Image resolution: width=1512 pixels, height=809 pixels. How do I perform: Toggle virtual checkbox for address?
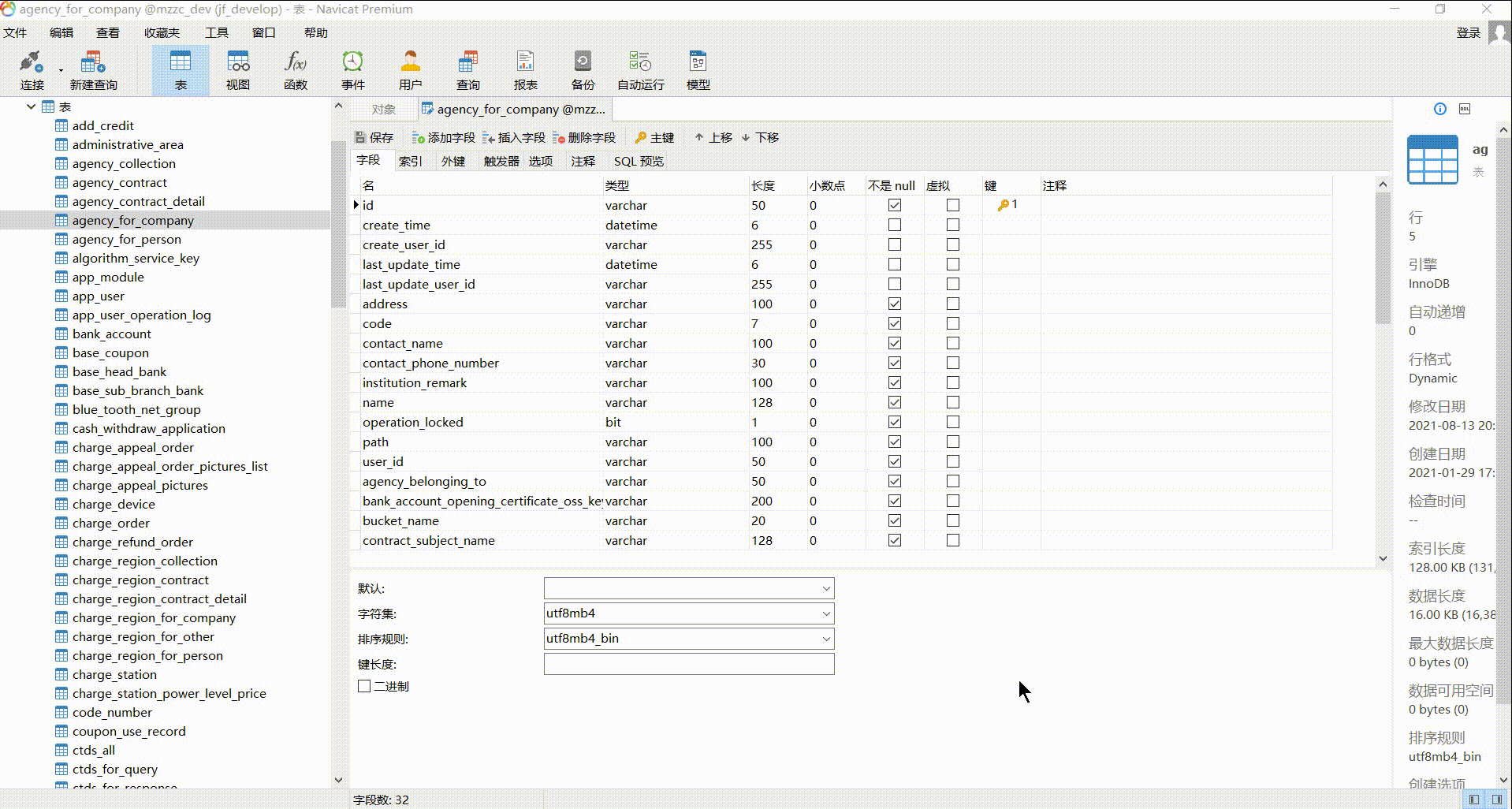[x=952, y=304]
